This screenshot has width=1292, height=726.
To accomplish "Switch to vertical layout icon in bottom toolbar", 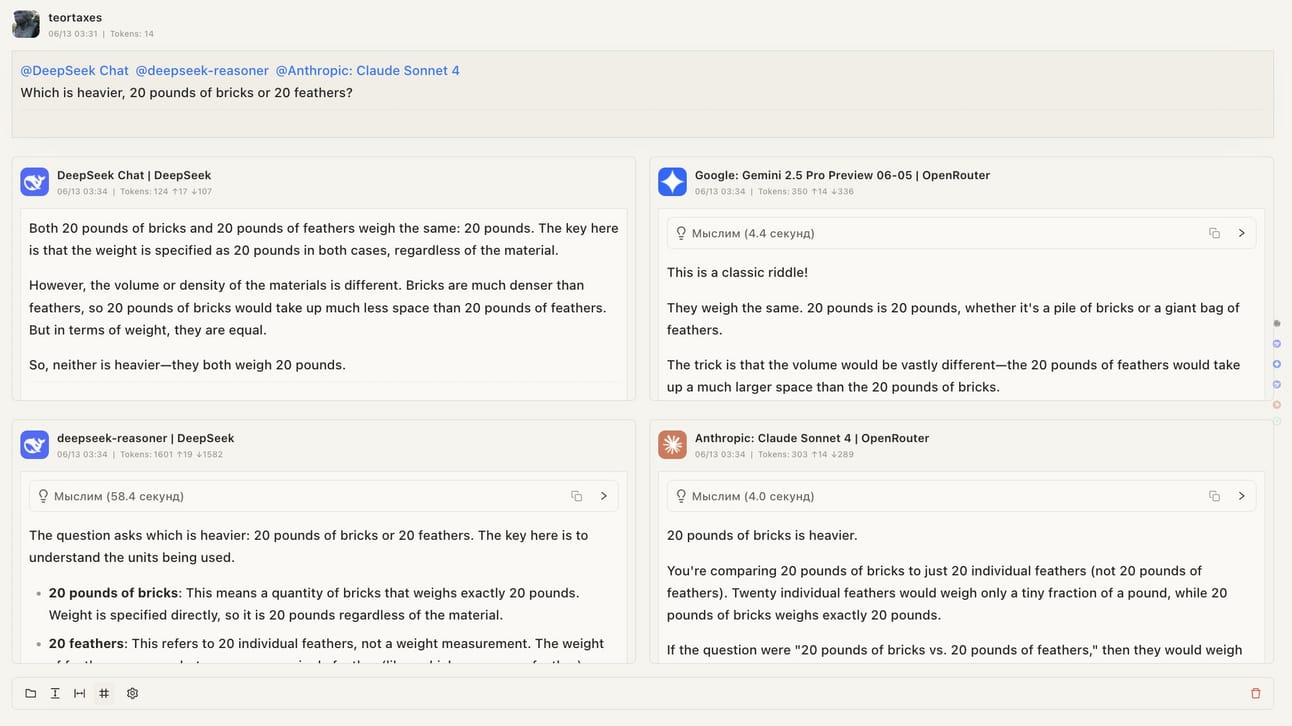I will click(x=55, y=693).
